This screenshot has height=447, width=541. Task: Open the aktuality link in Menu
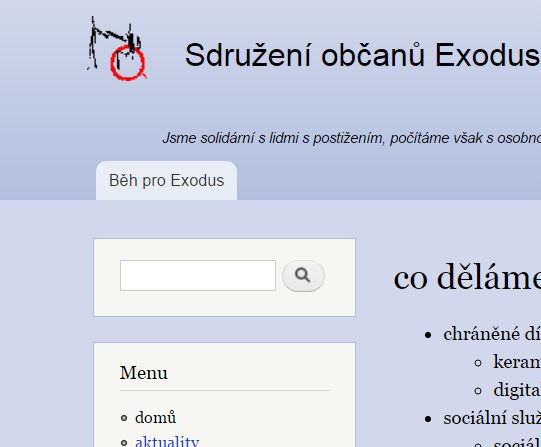[167, 441]
